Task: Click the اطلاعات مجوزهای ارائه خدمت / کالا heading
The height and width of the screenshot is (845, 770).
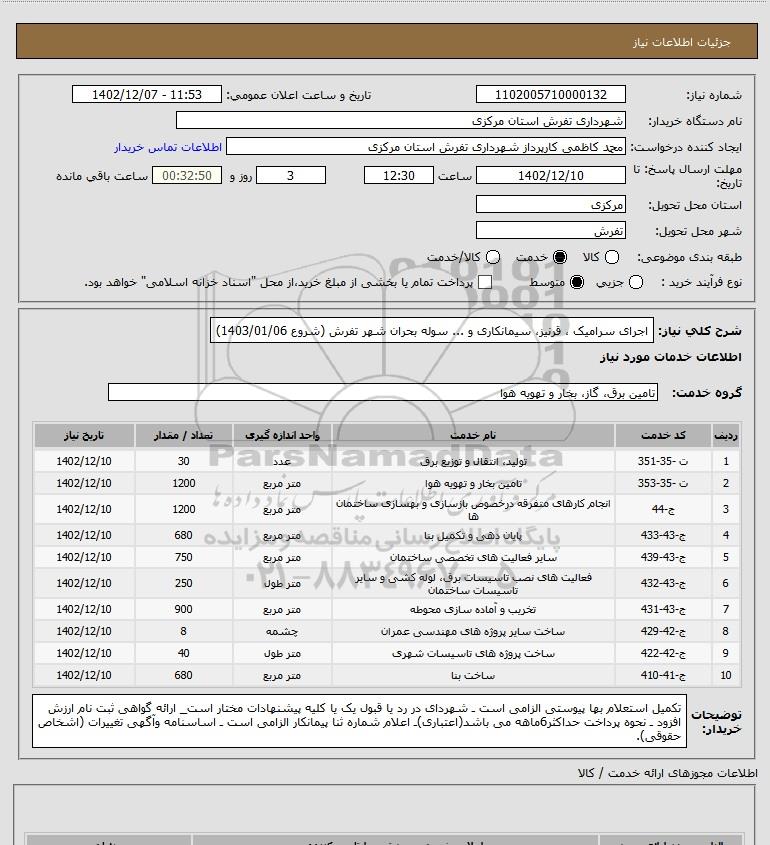Action: pos(668,773)
